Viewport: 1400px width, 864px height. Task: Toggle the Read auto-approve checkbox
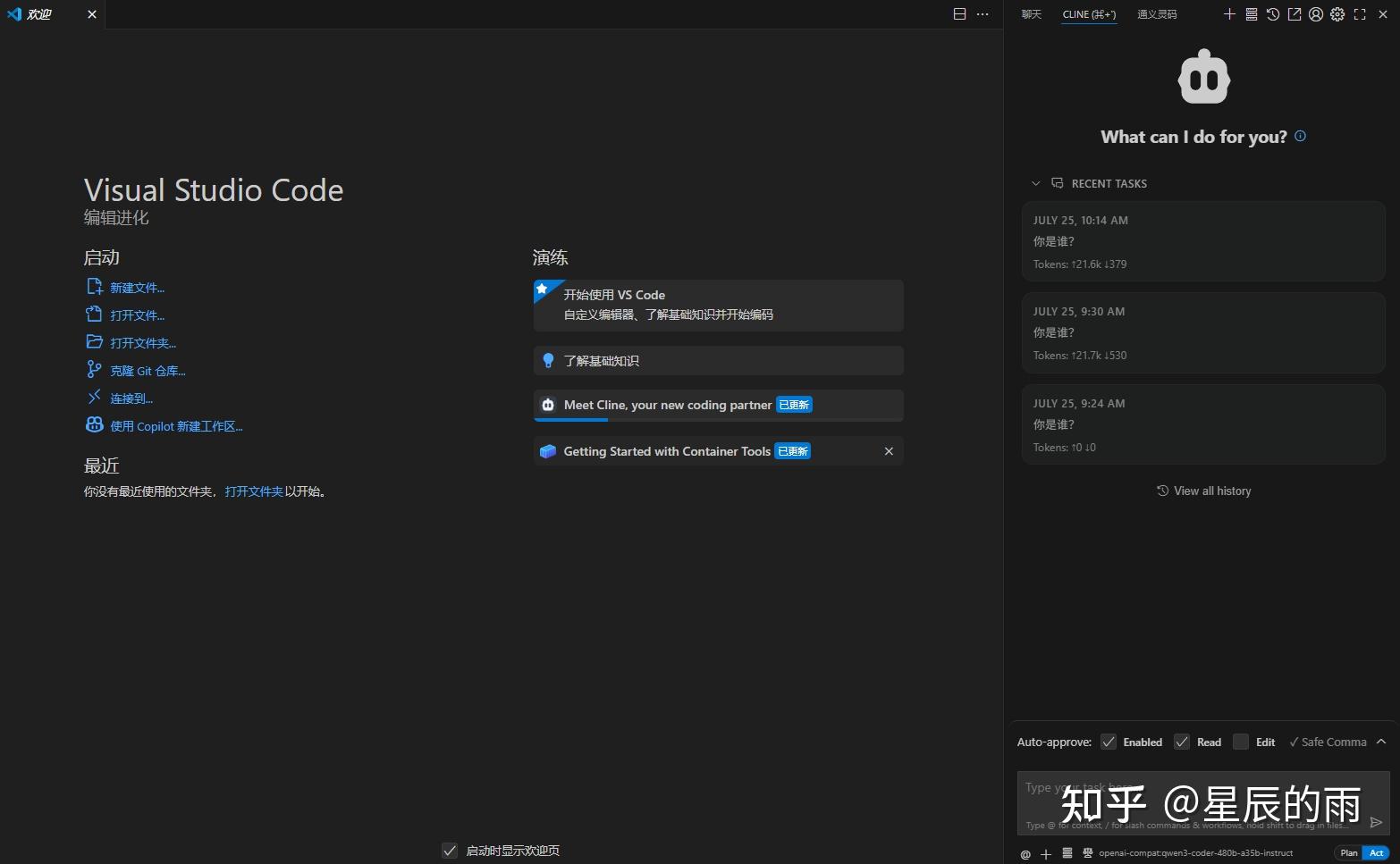point(1182,742)
